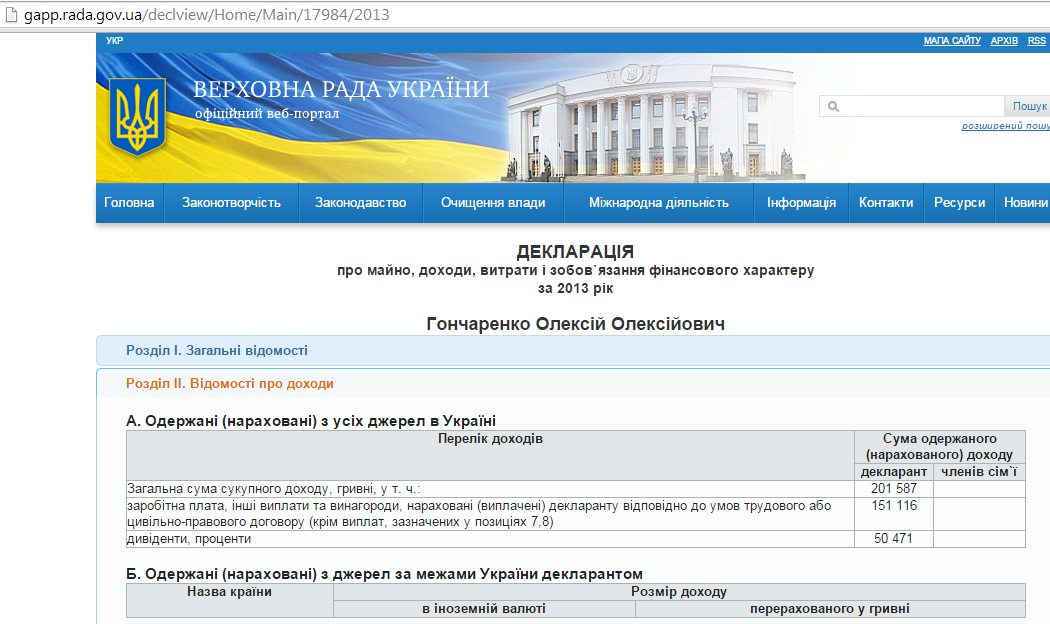
Task: Click the Ukrainian trident coat of arms
Action: tap(137, 118)
